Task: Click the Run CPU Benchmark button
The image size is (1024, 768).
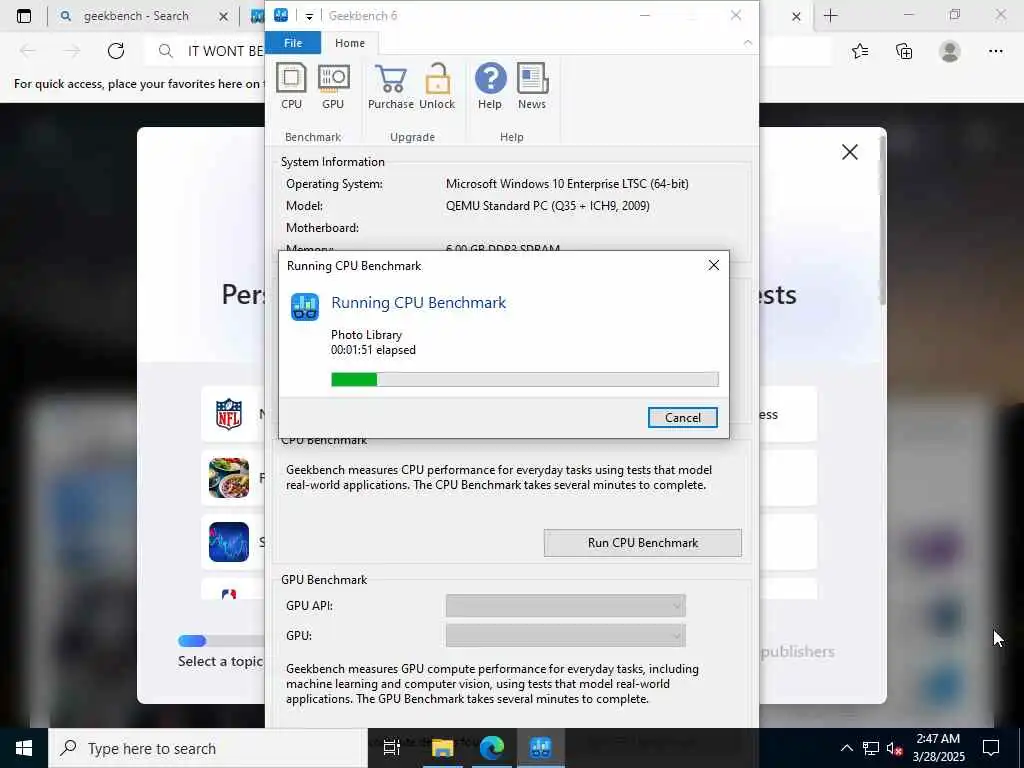Action: 643,543
